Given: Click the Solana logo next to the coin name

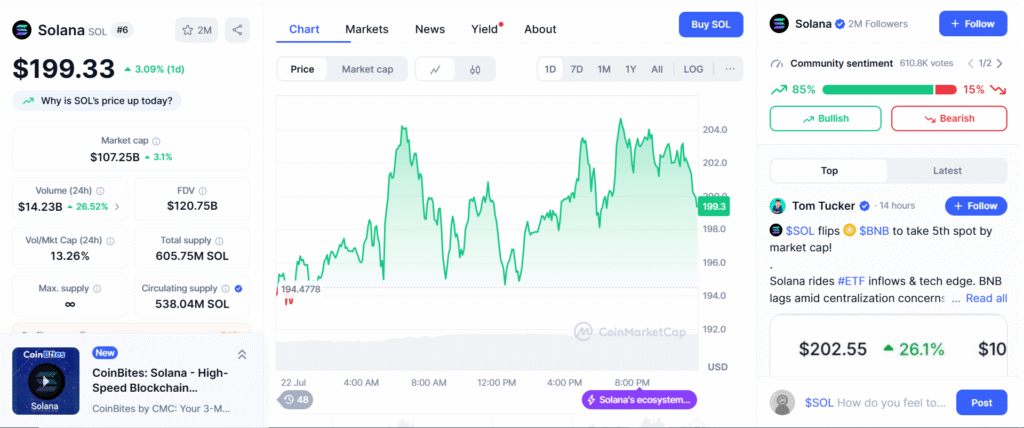Looking at the screenshot, I should pos(22,29).
